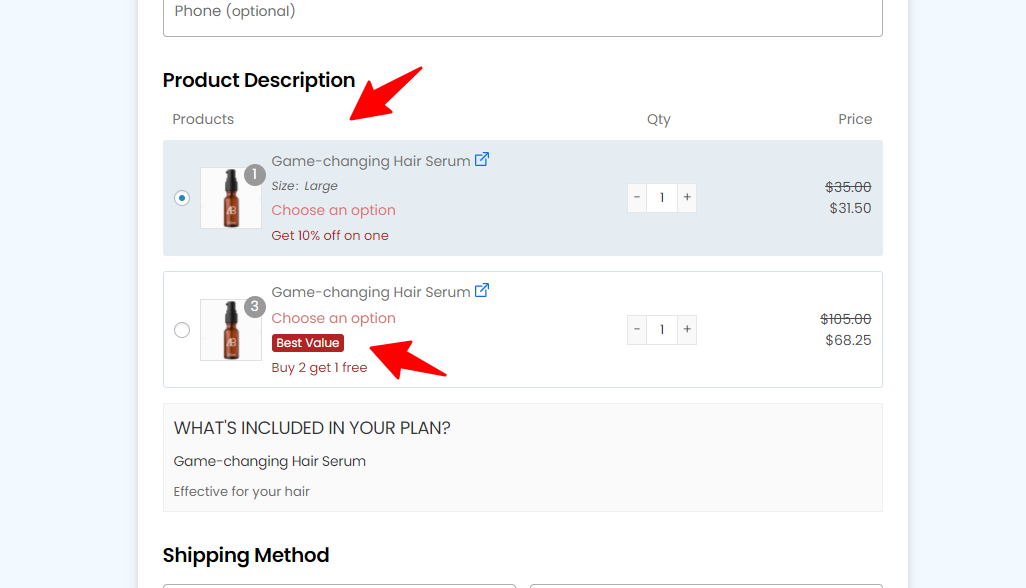The height and width of the screenshot is (588, 1026).
Task: Click the quantity badge showing 1 on first thumbnail
Action: click(x=254, y=173)
